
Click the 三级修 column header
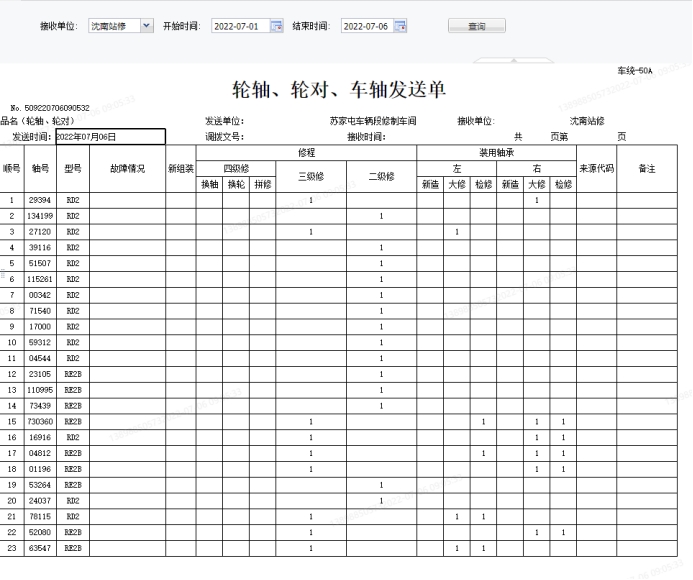point(311,176)
